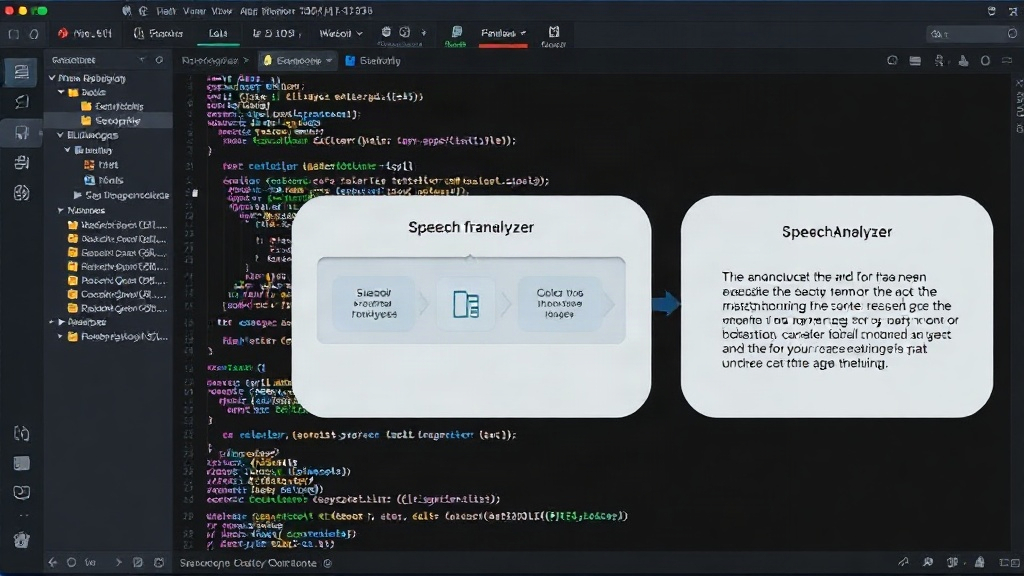Click the breadcrumb item left of the yellow-icon tab

209,61
